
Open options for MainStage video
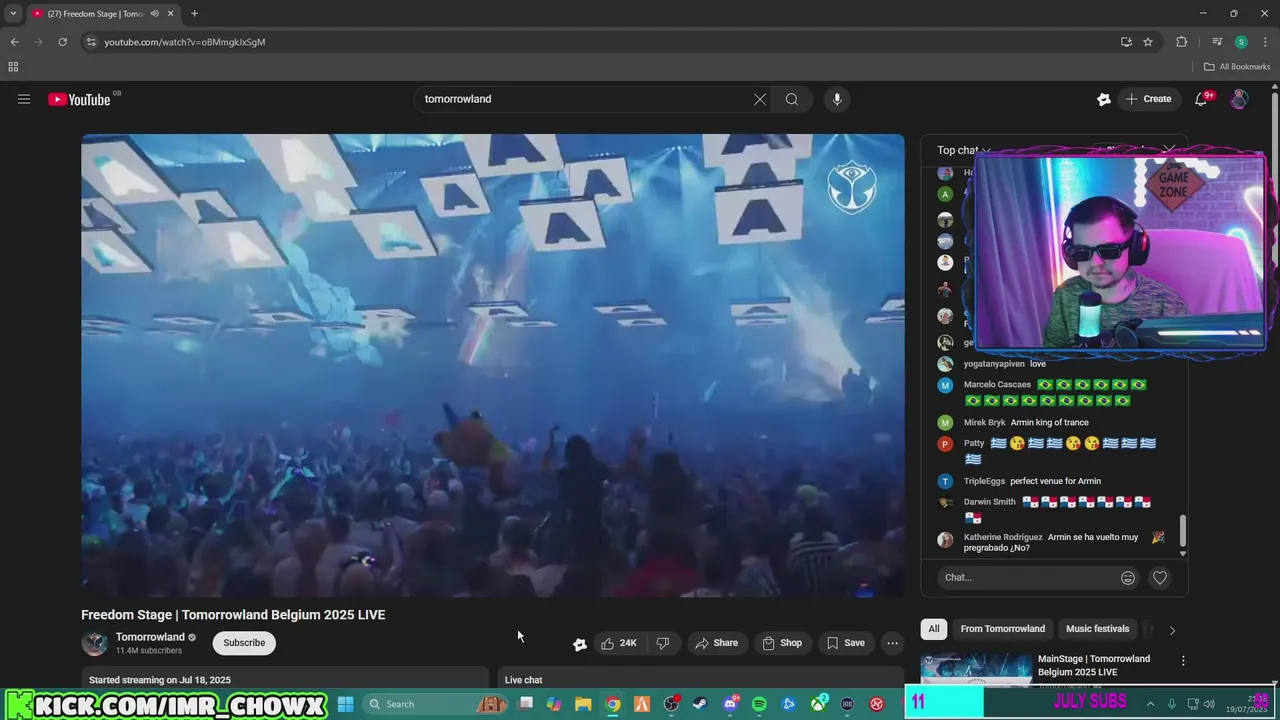(1183, 661)
